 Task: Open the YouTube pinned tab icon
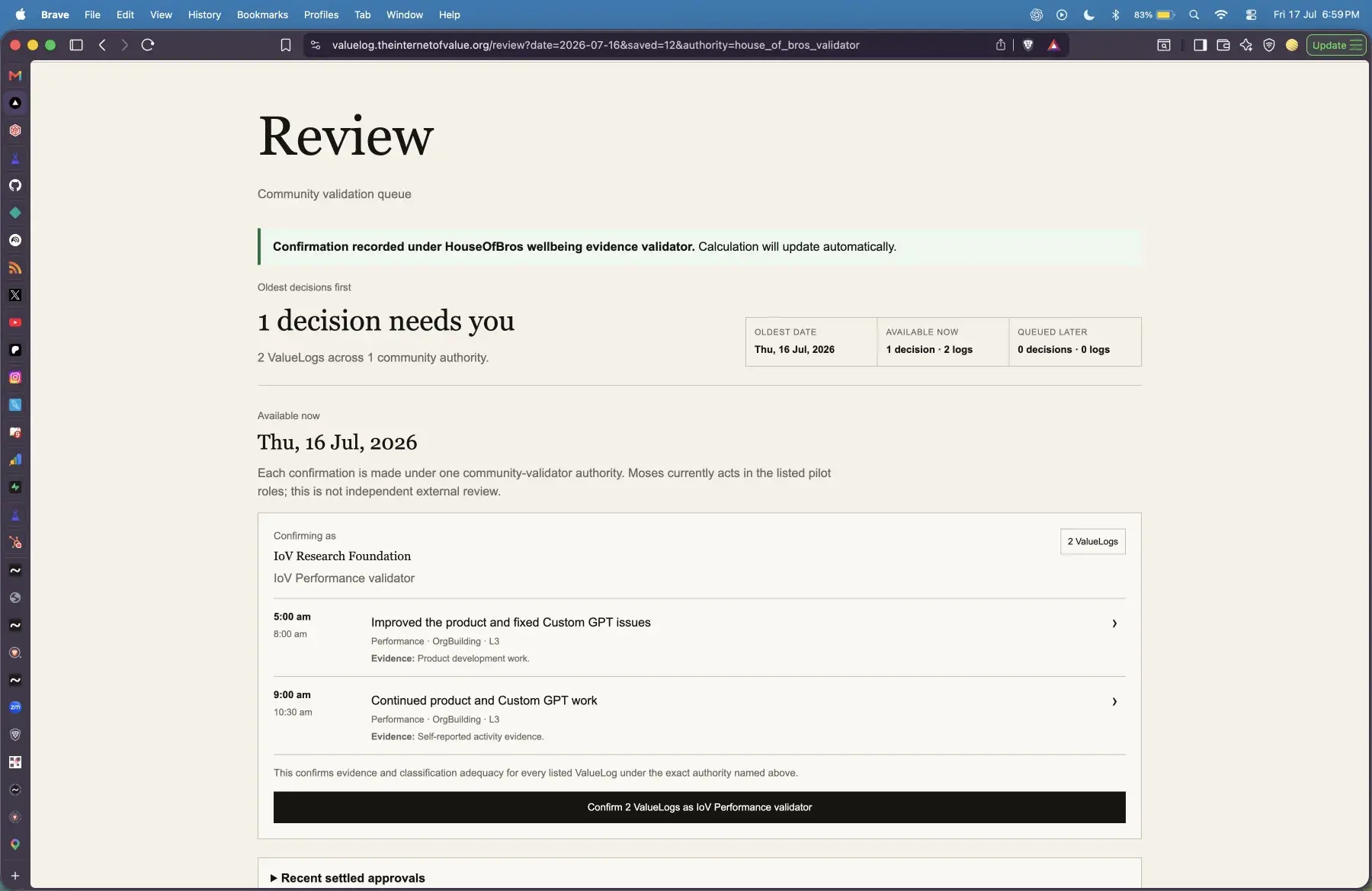(15, 322)
